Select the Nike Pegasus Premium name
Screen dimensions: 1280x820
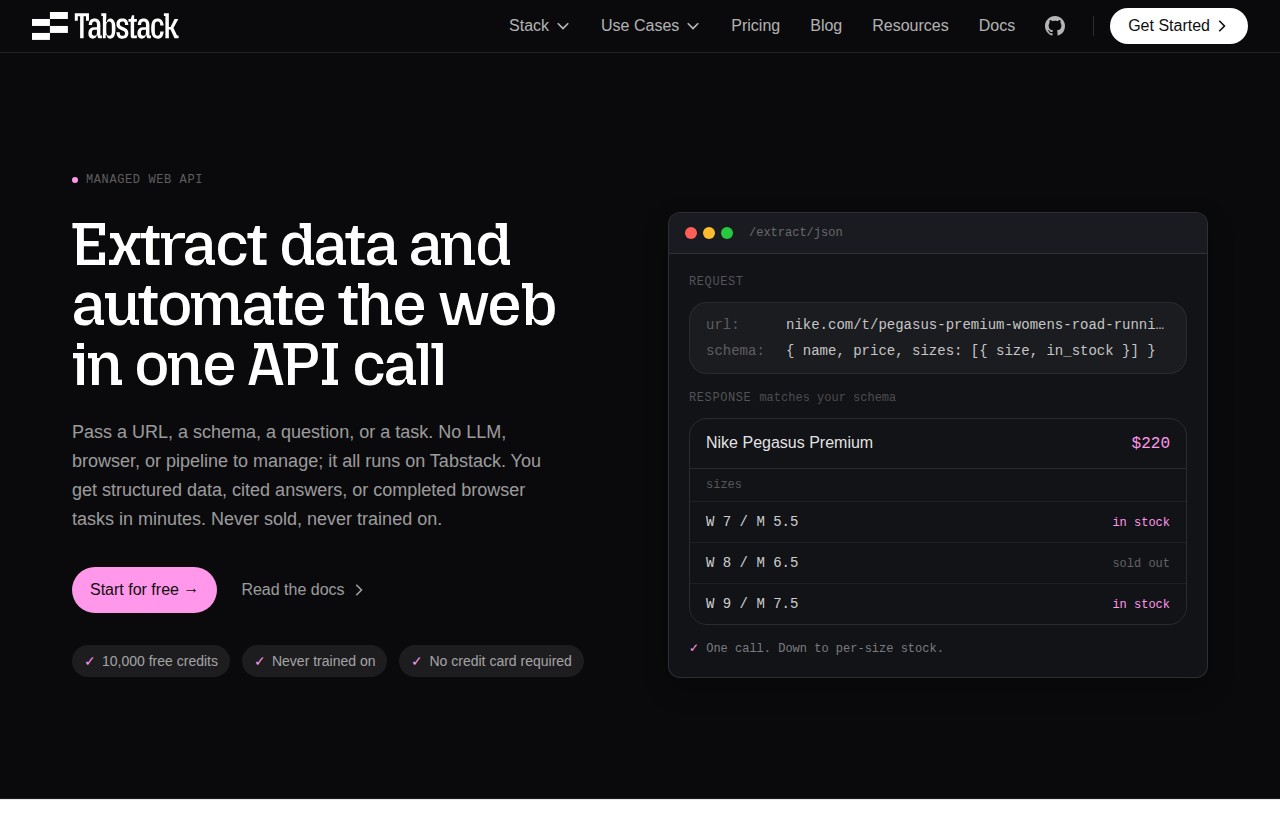(x=789, y=443)
